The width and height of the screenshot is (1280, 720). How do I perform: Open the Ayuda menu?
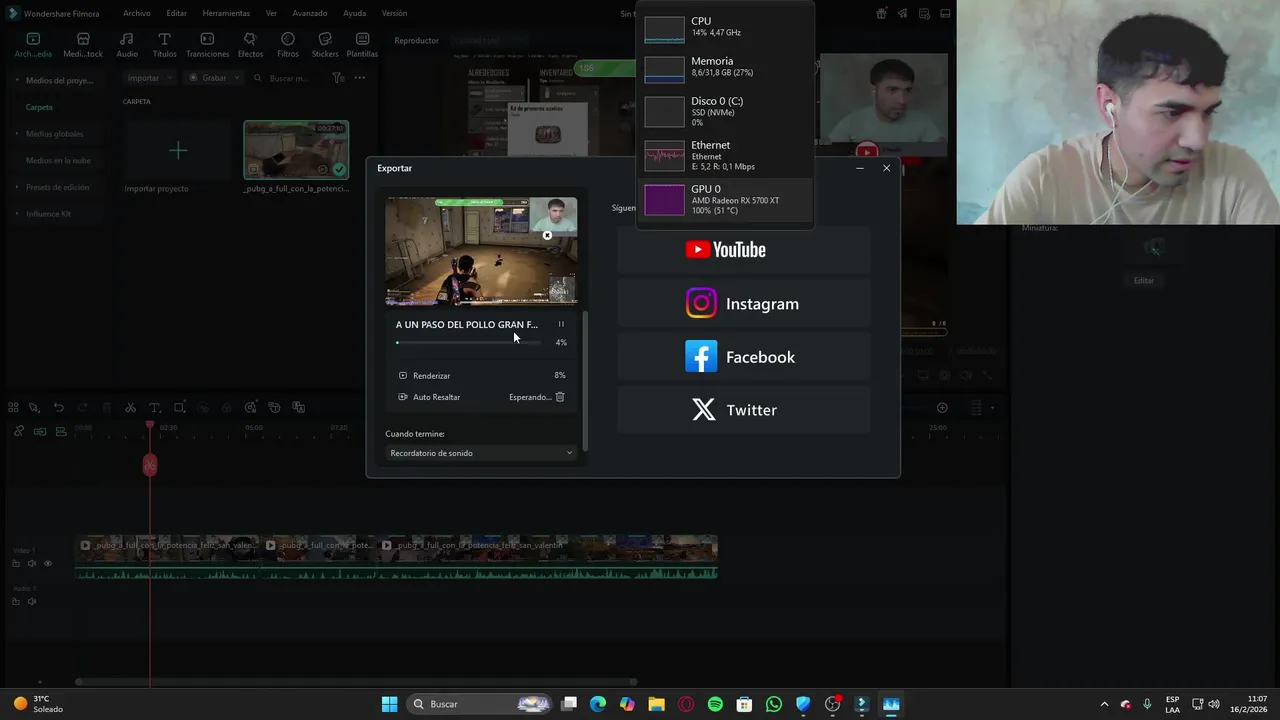tap(354, 14)
